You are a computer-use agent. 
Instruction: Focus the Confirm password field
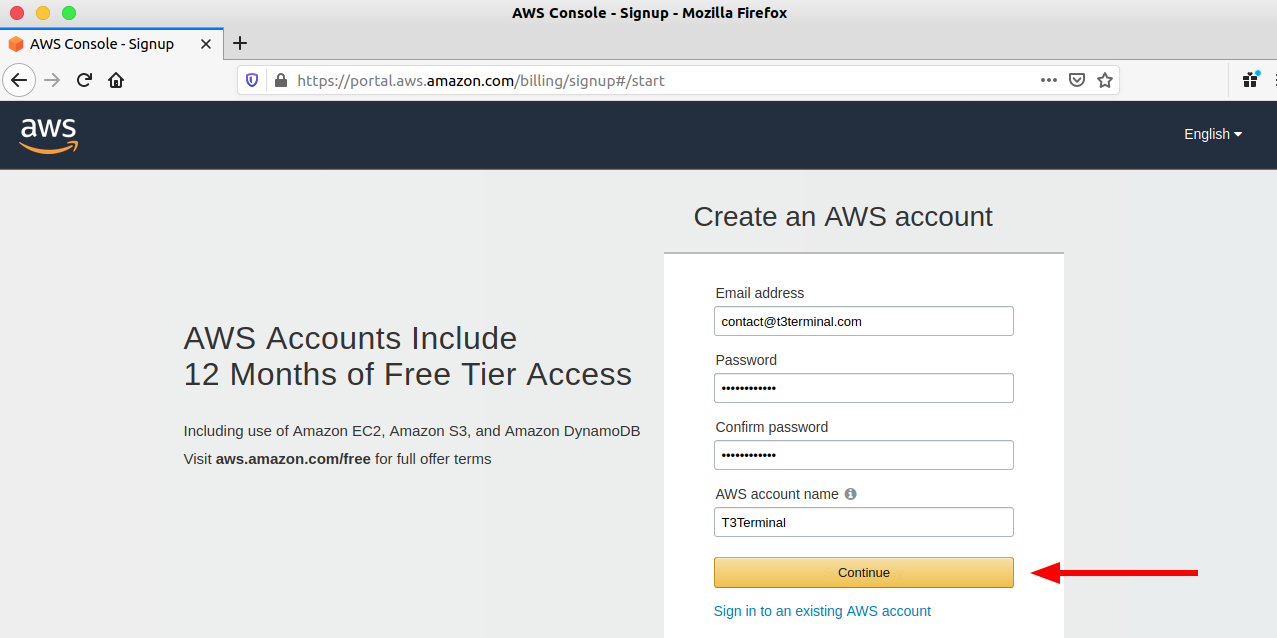coord(864,455)
